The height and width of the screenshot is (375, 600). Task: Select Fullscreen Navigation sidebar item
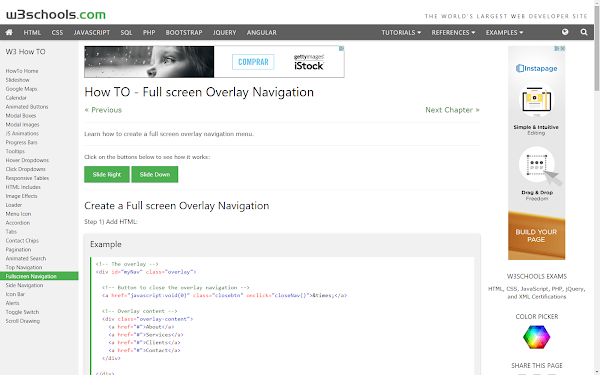pyautogui.click(x=39, y=276)
